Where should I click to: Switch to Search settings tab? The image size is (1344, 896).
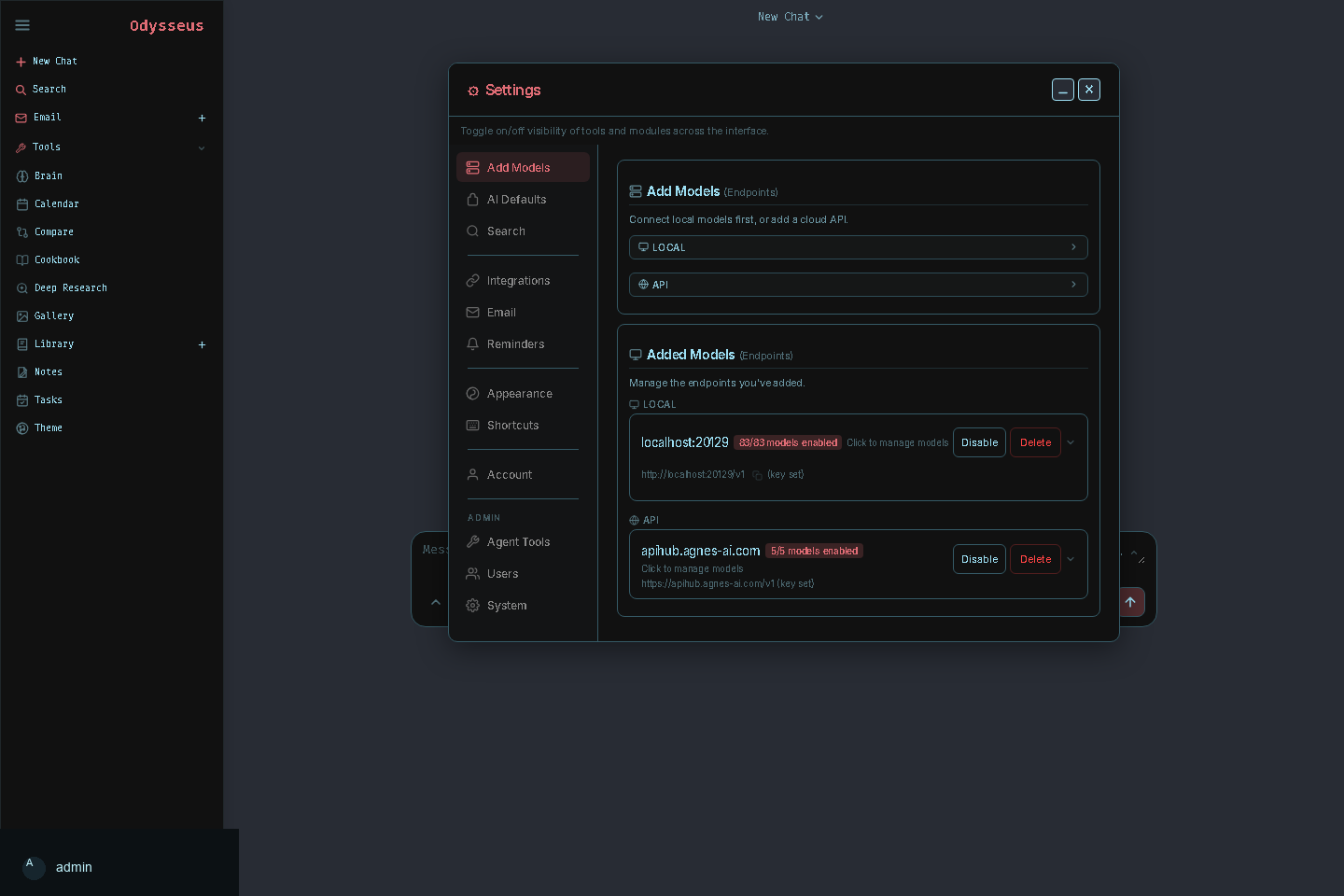click(x=523, y=231)
